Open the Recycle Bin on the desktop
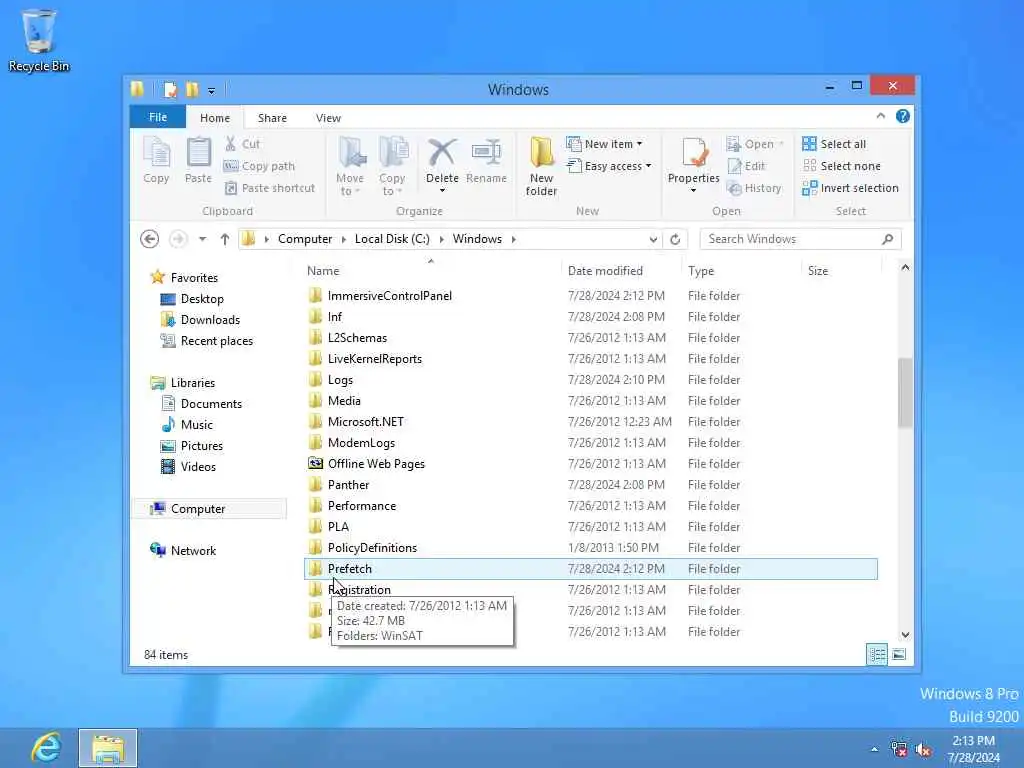The height and width of the screenshot is (768, 1024). 39,40
